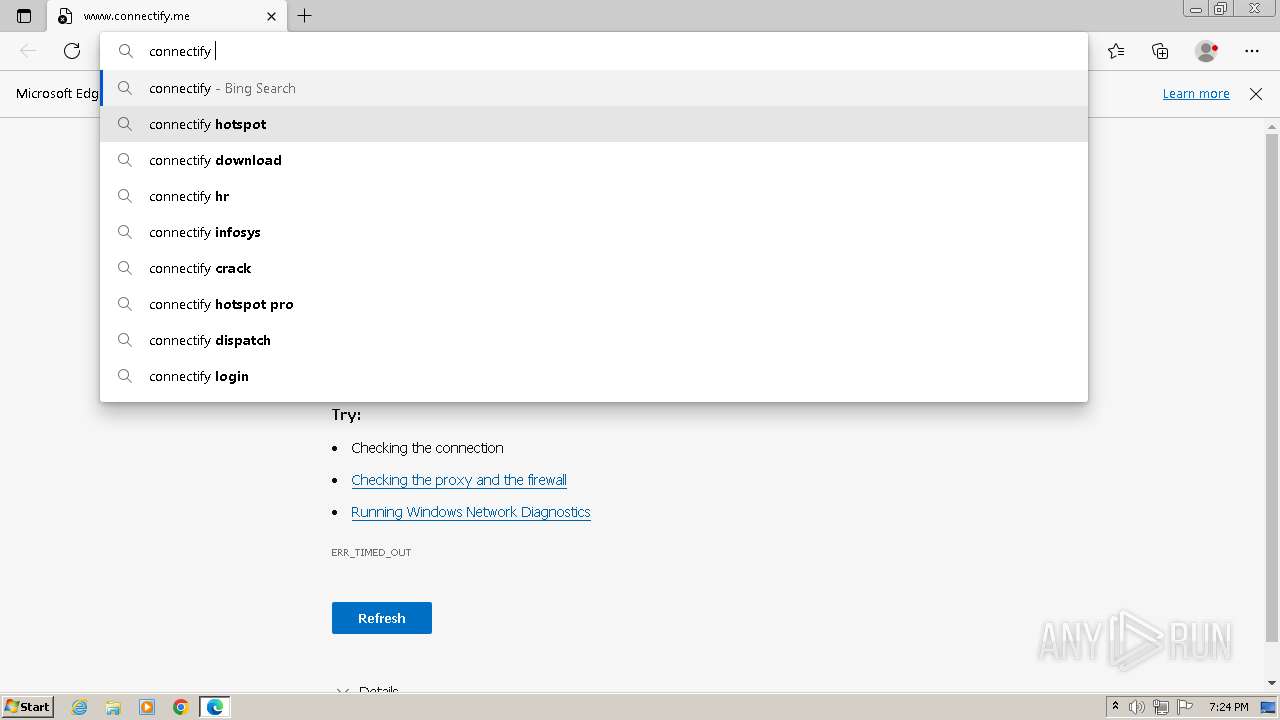Switch to the Microsoft Edge taskbar icon
Viewport: 1280px width, 720px height.
click(215, 707)
